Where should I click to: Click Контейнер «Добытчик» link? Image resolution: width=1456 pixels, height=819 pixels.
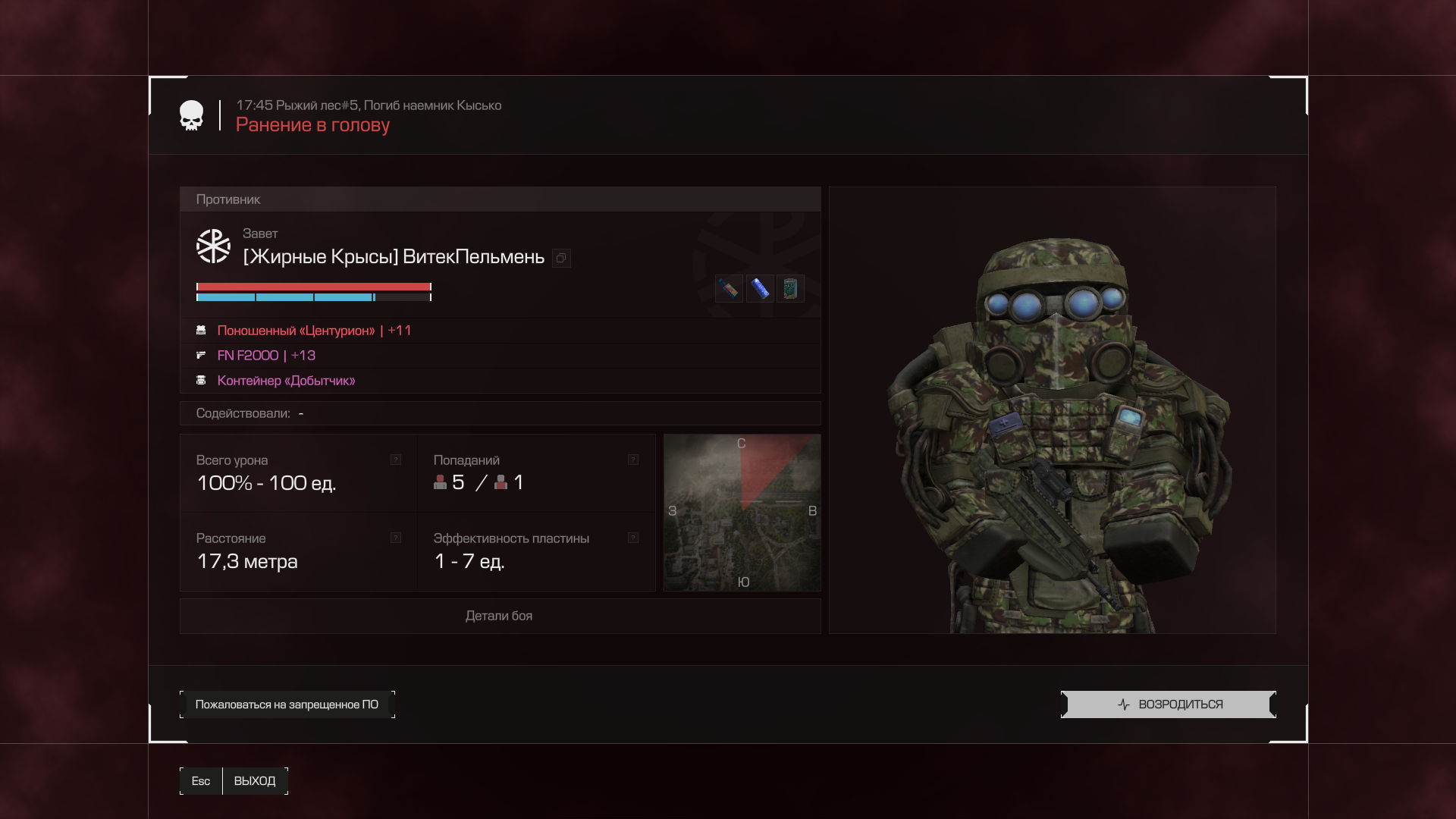(x=286, y=380)
